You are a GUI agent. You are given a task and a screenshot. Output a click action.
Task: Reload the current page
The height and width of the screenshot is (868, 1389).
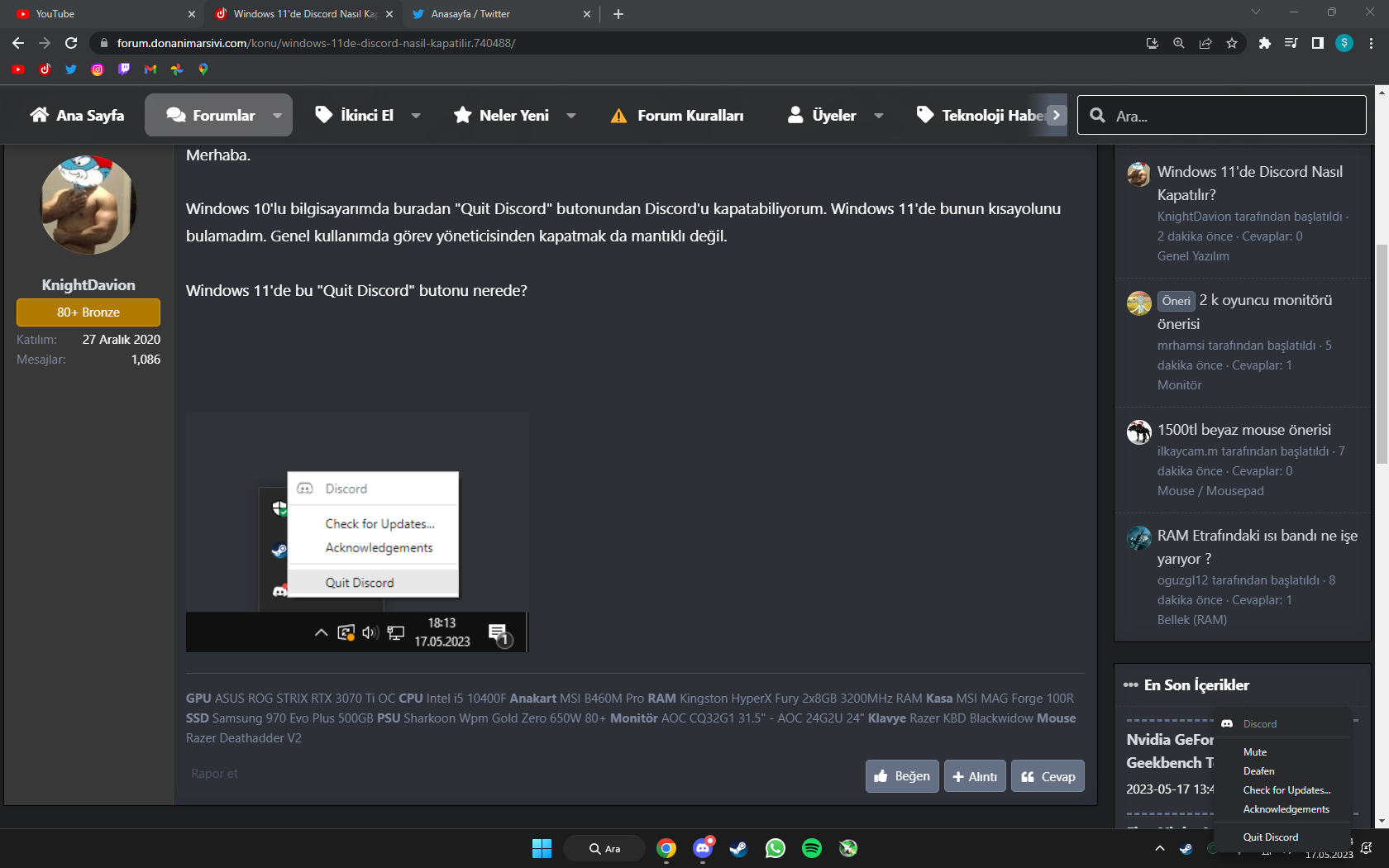tap(71, 43)
